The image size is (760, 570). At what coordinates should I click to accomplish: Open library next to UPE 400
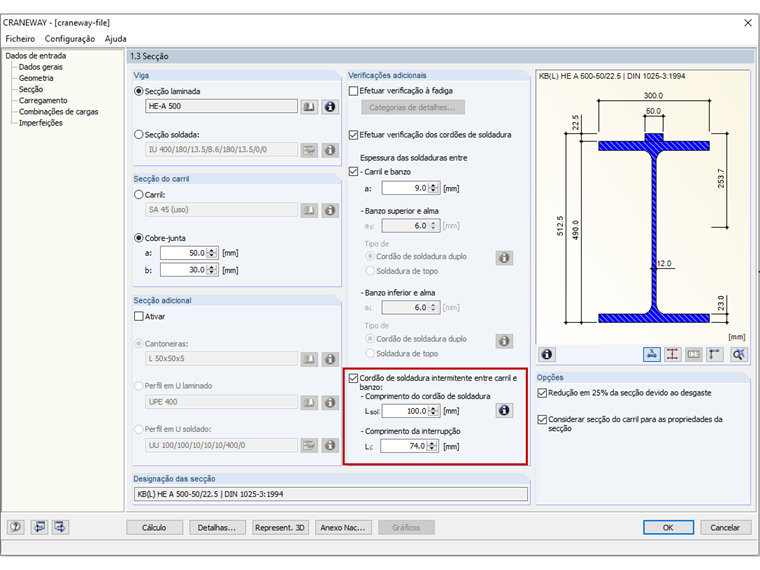click(x=309, y=402)
